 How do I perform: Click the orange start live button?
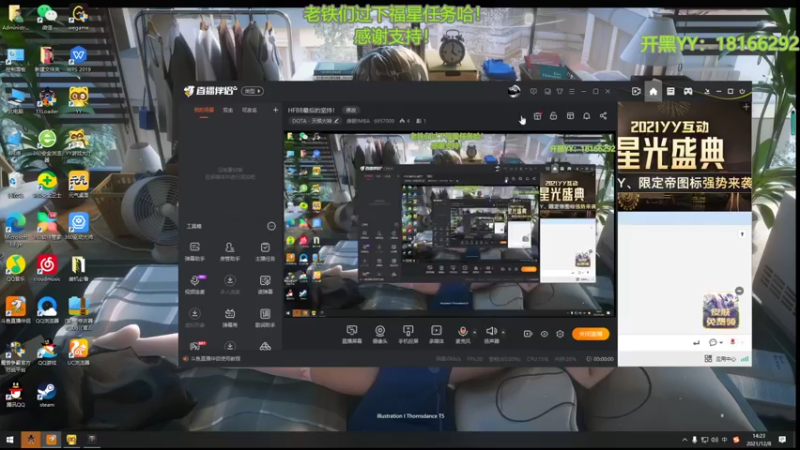click(x=590, y=334)
